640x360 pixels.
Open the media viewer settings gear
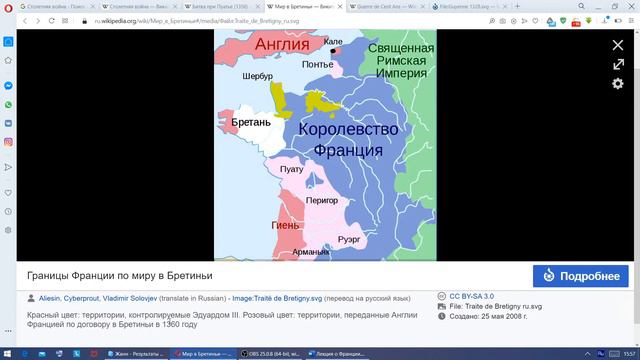[618, 84]
